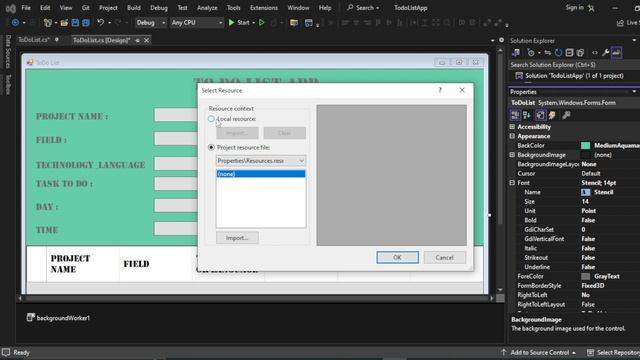The height and width of the screenshot is (360, 640).
Task: Click the Property Pages wrench icon in Properties
Action: coord(566,115)
